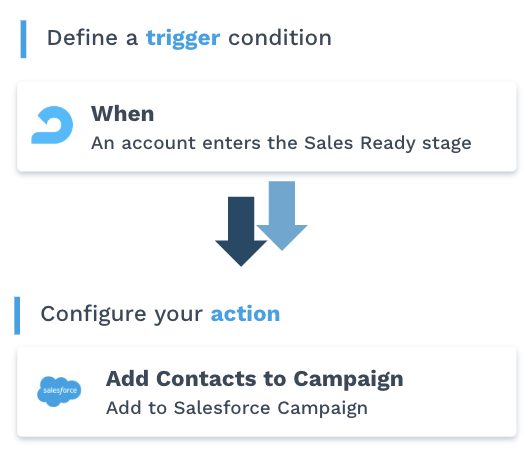Screen dimensions: 532x452
Task: Click the light blue down arrow
Action: click(x=282, y=216)
